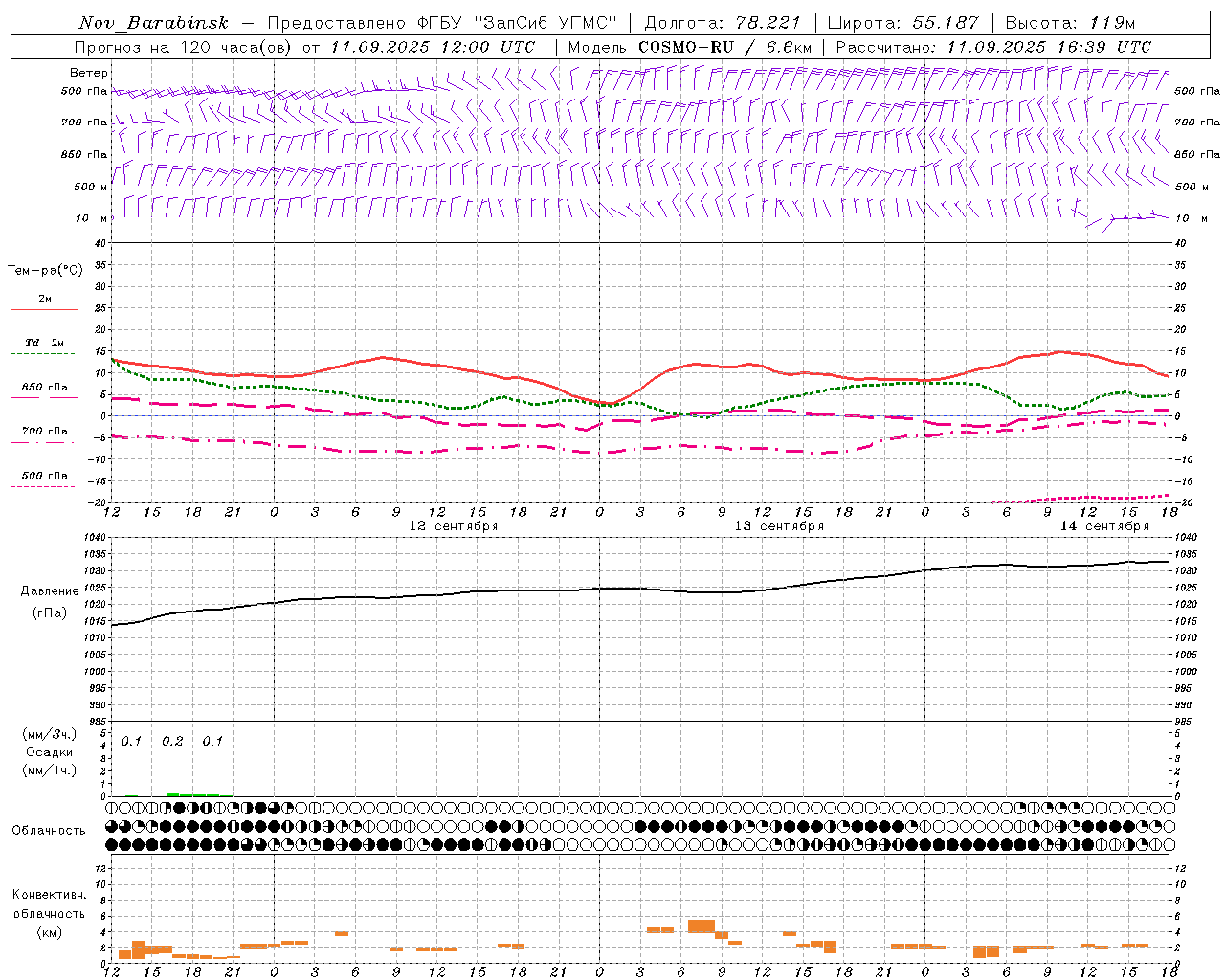Select the 'Предоставлено ФГБУ "ЗапСиб УГМС"' text
Screen dimensions: 1225x980
pos(443,23)
